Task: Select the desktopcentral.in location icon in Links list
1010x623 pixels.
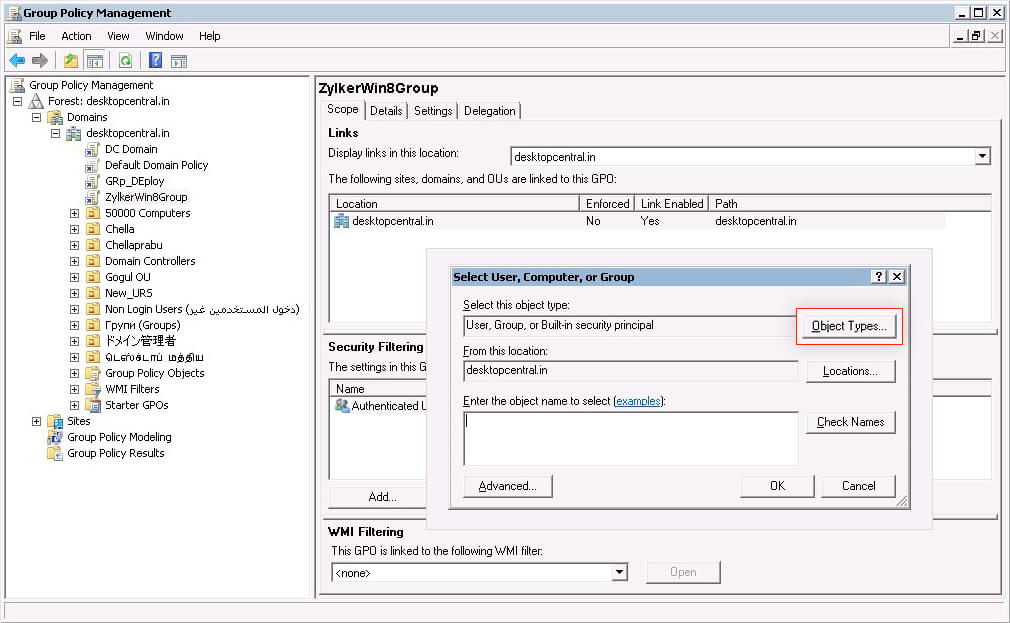Action: (x=340, y=220)
